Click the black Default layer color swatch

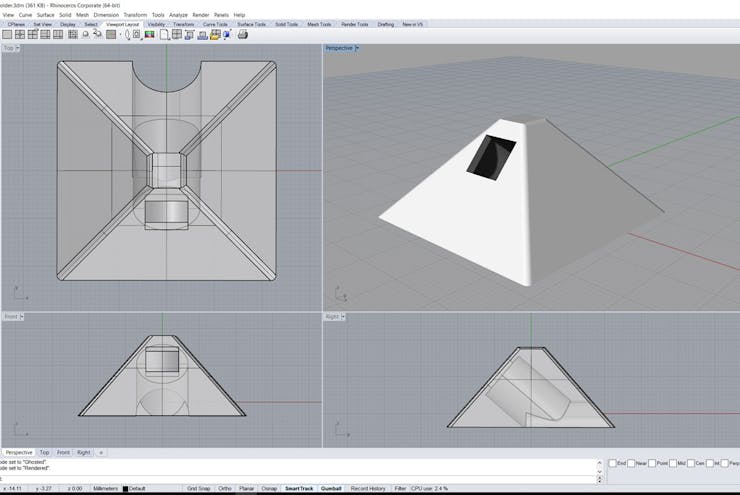tap(125, 488)
